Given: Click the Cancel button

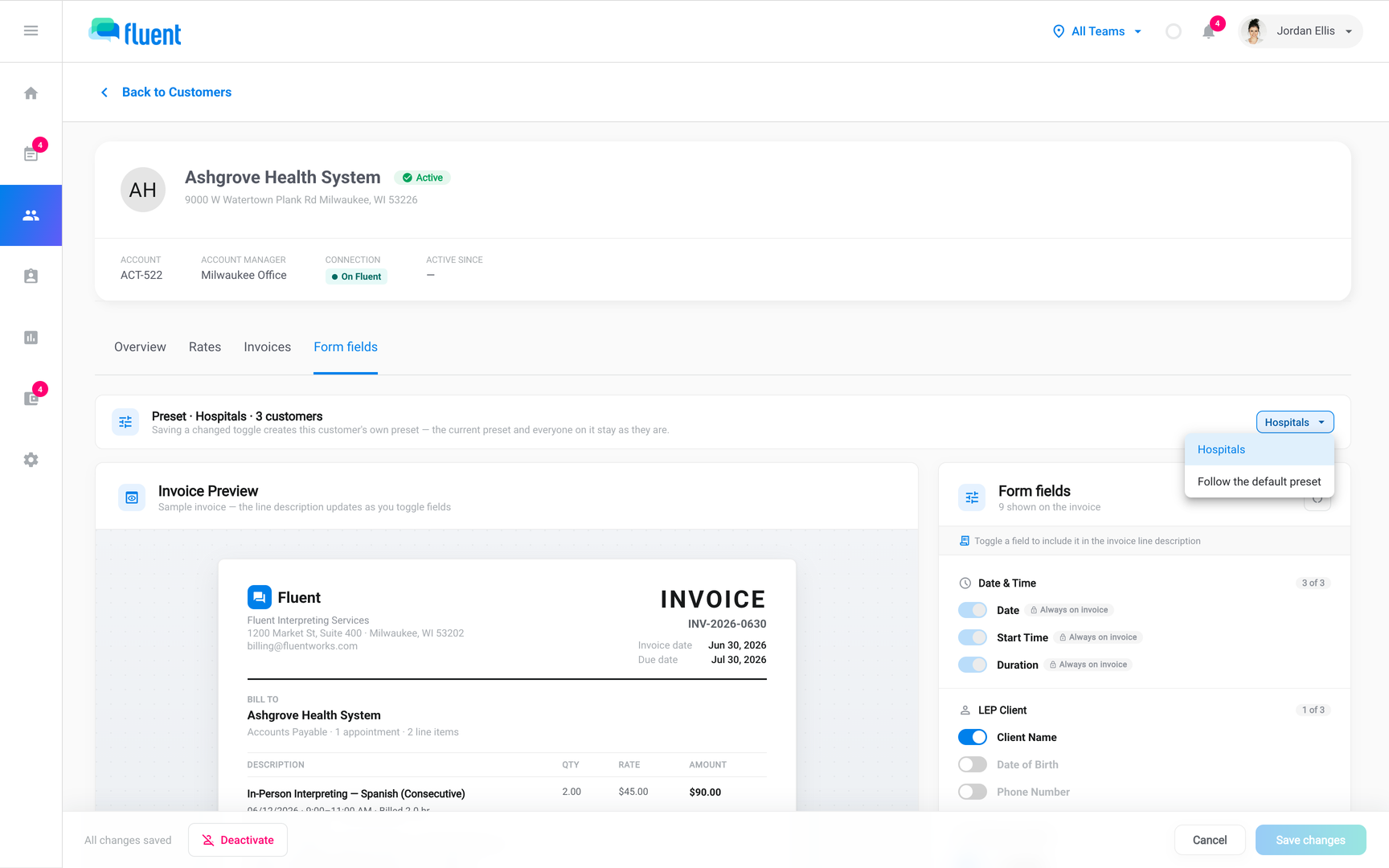Looking at the screenshot, I should pyautogui.click(x=1210, y=840).
